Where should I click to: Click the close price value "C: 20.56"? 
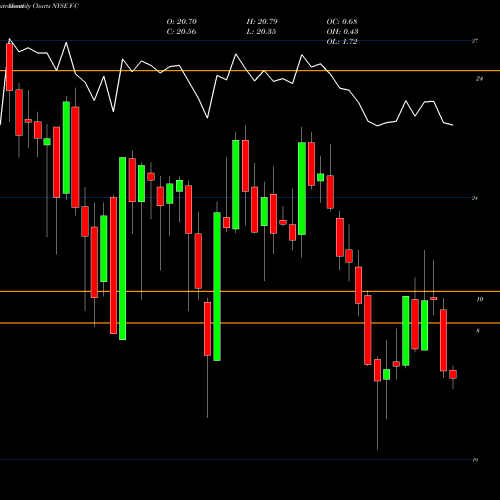181,32
